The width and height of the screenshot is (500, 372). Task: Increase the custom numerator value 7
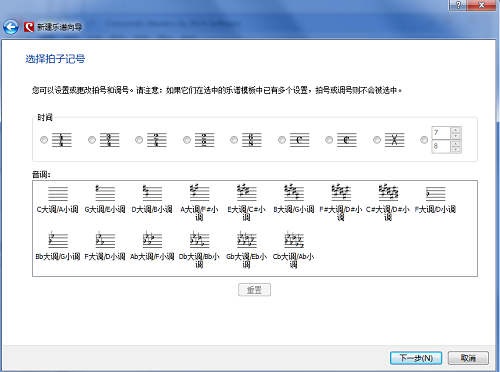[456, 130]
